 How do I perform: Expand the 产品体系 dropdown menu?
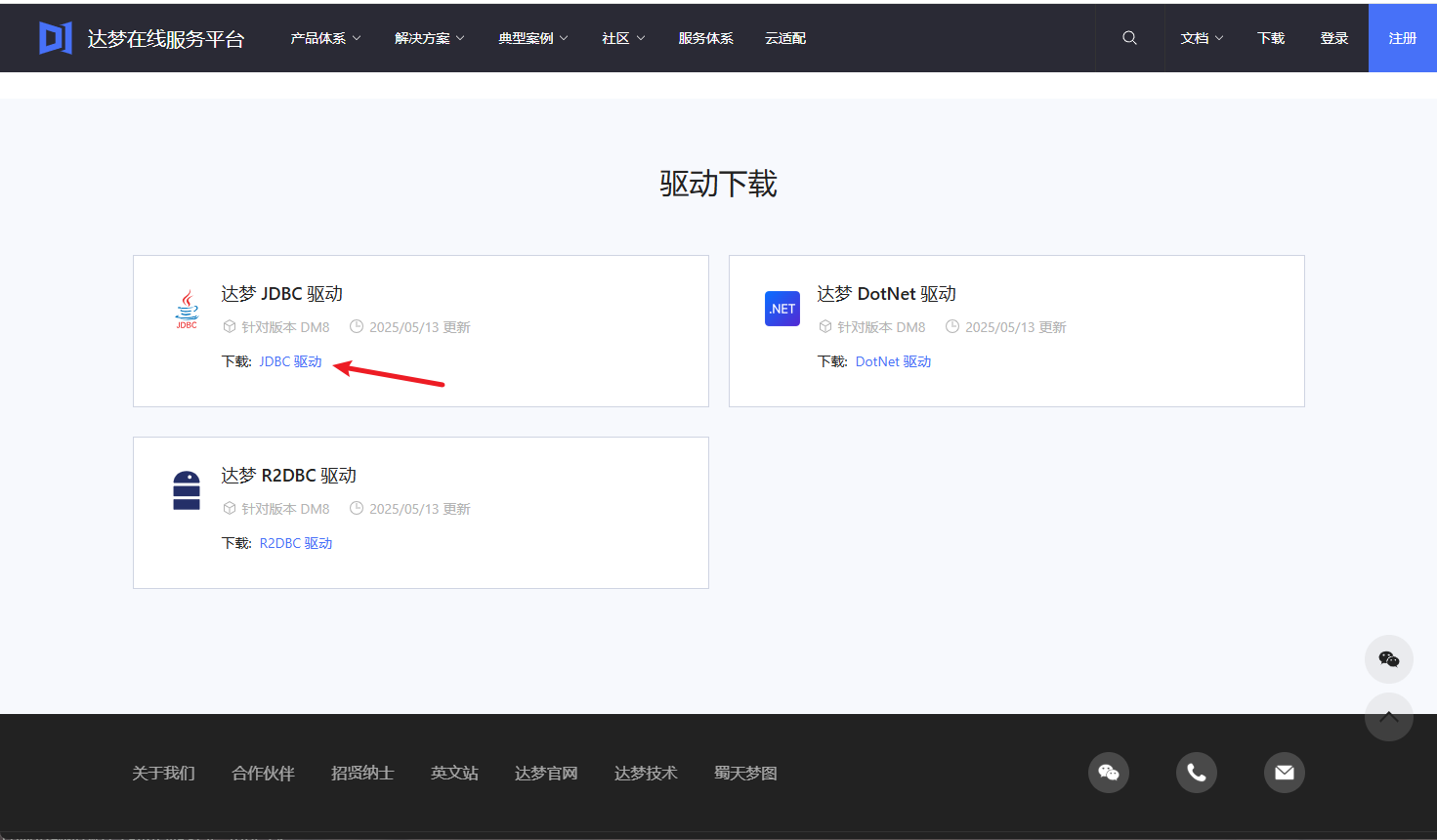click(x=325, y=38)
